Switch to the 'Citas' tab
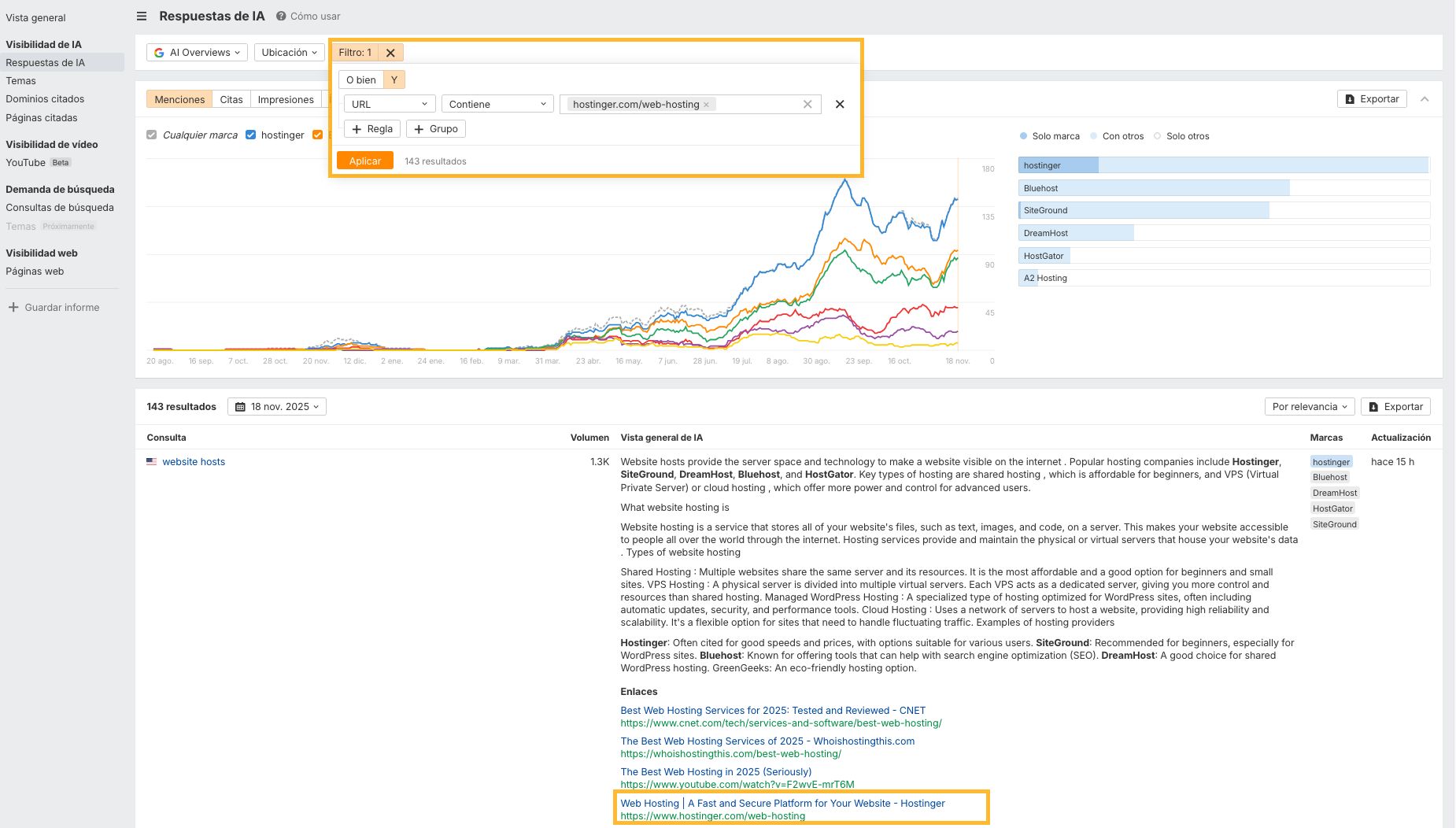 click(231, 99)
